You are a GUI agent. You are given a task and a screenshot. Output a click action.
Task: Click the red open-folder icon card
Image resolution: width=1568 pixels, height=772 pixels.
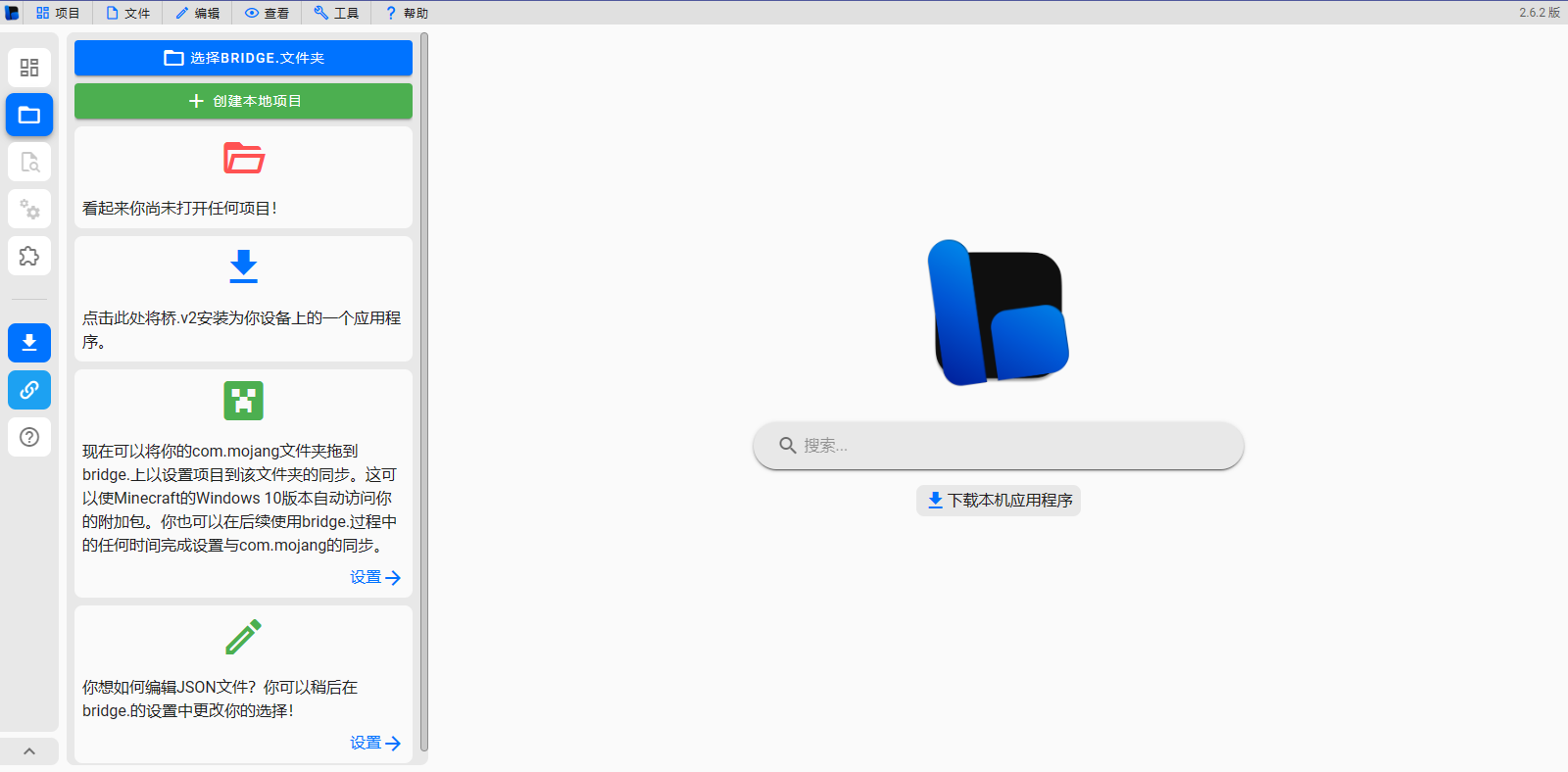[x=243, y=159]
